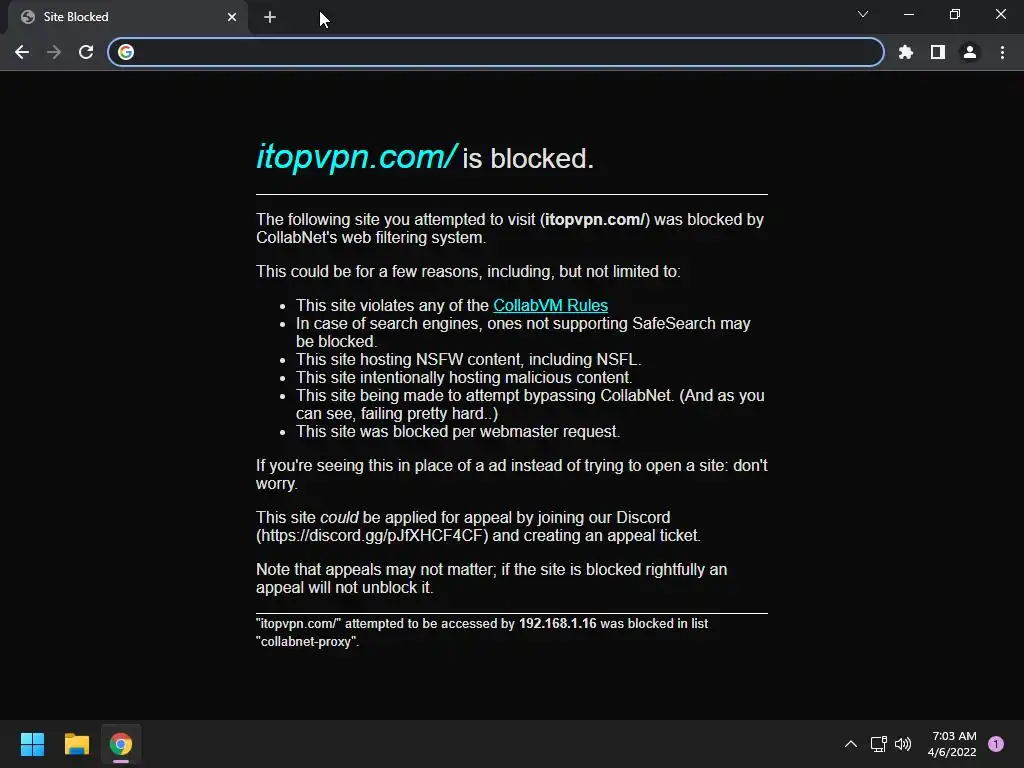This screenshot has height=768, width=1024.
Task: Reload the blocked page
Action: tap(86, 52)
